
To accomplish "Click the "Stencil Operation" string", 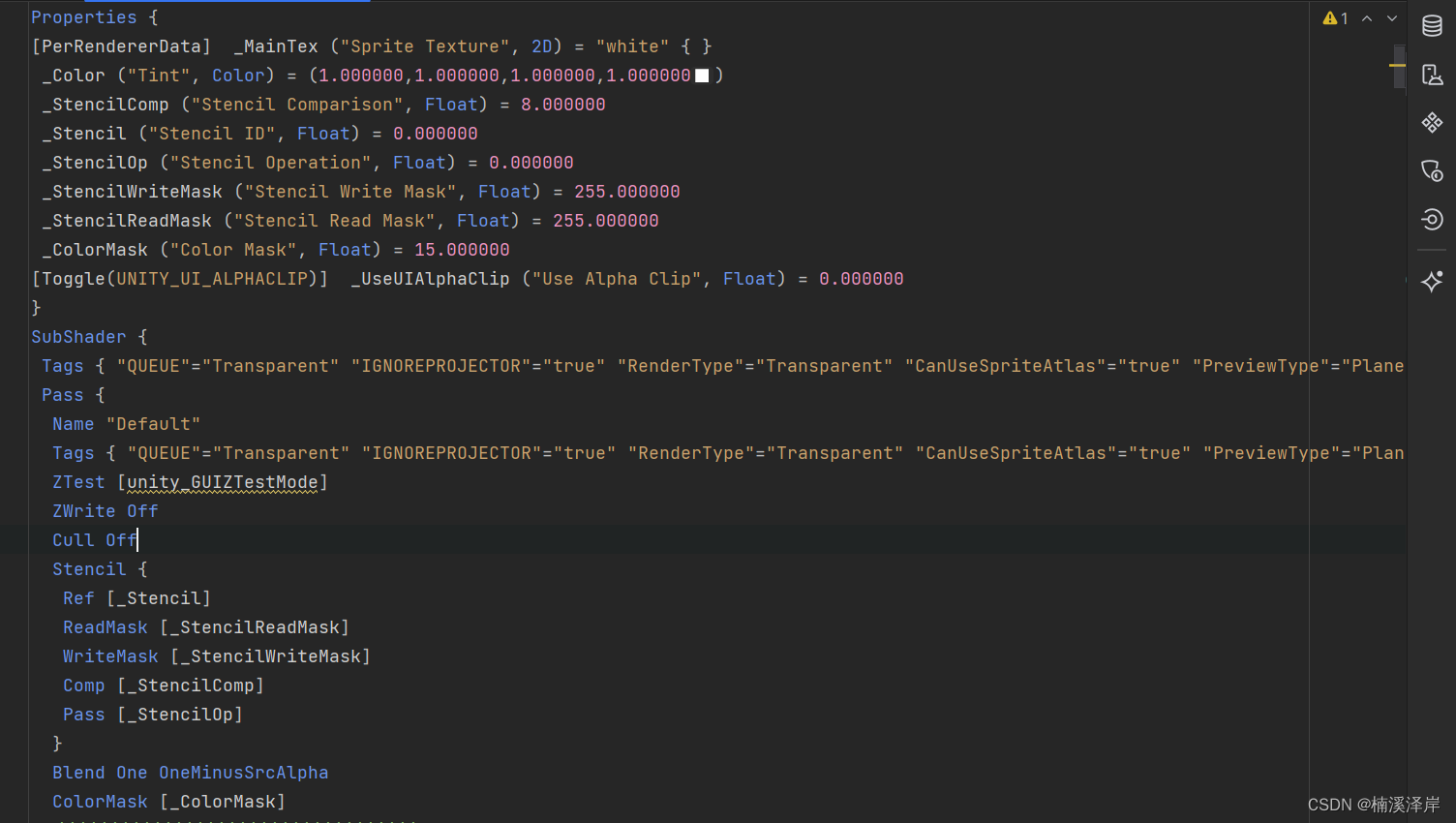I will pos(270,163).
